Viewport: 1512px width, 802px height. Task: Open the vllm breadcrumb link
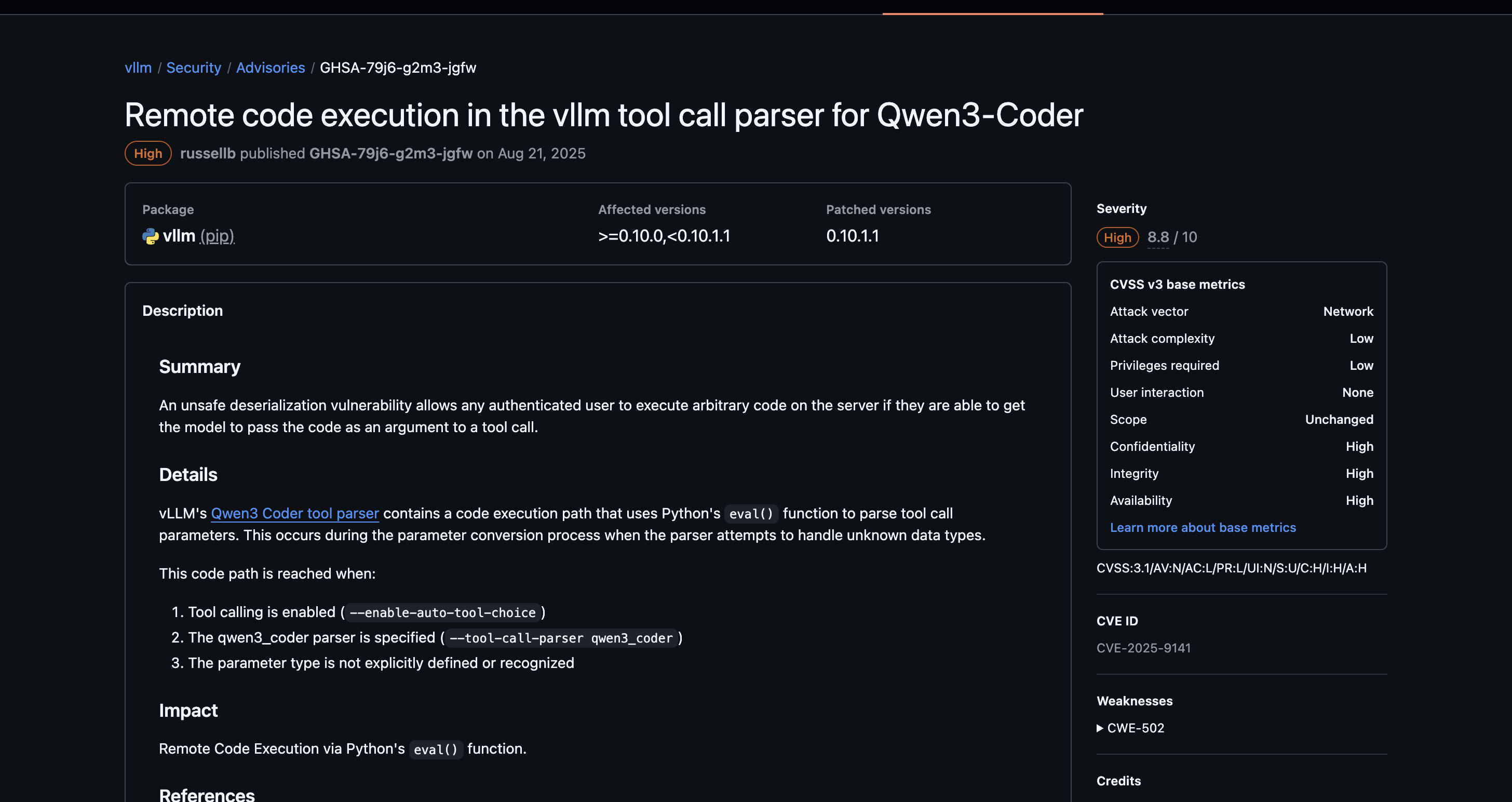138,68
